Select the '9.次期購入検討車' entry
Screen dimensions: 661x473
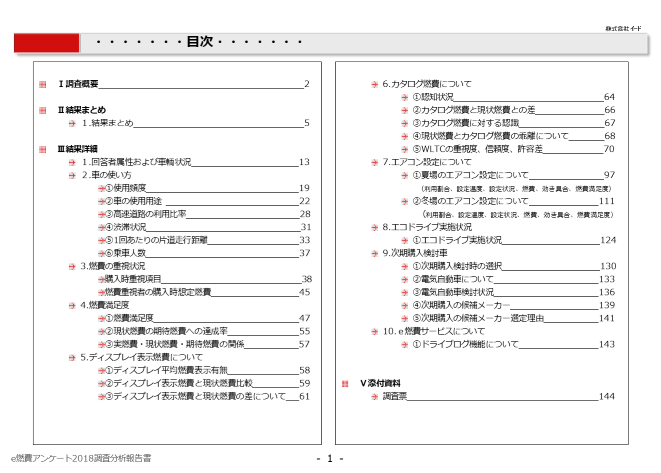click(x=415, y=253)
